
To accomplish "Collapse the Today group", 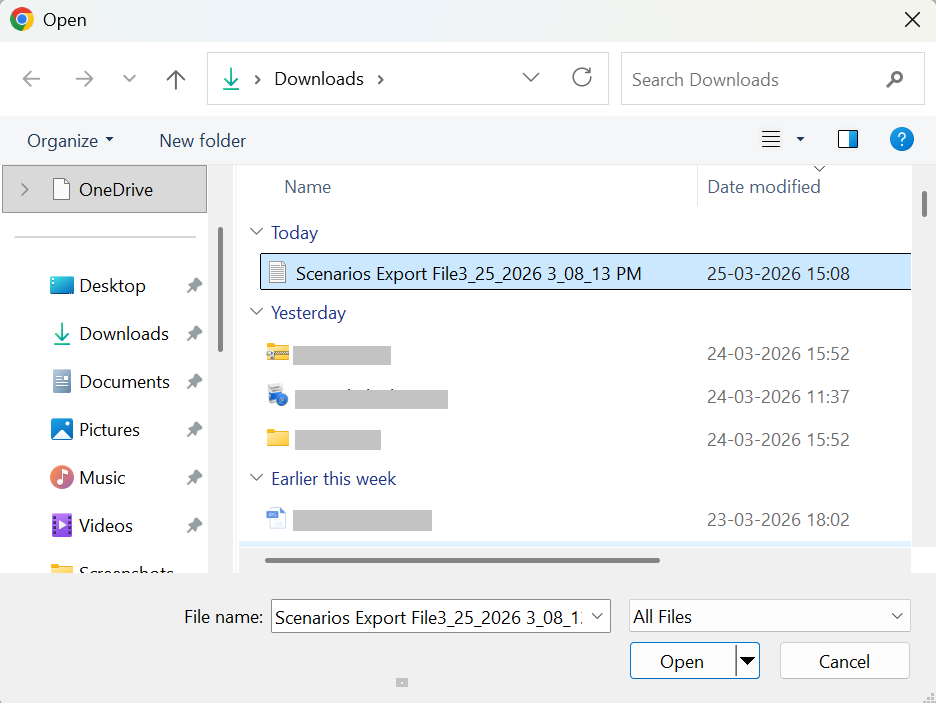I will click(x=256, y=232).
